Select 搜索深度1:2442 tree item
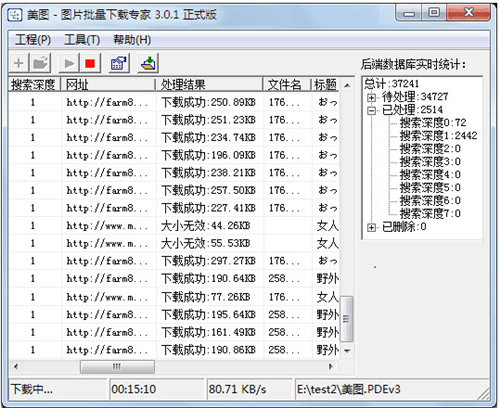Image resolution: width=500 pixels, height=408 pixels. [x=438, y=136]
